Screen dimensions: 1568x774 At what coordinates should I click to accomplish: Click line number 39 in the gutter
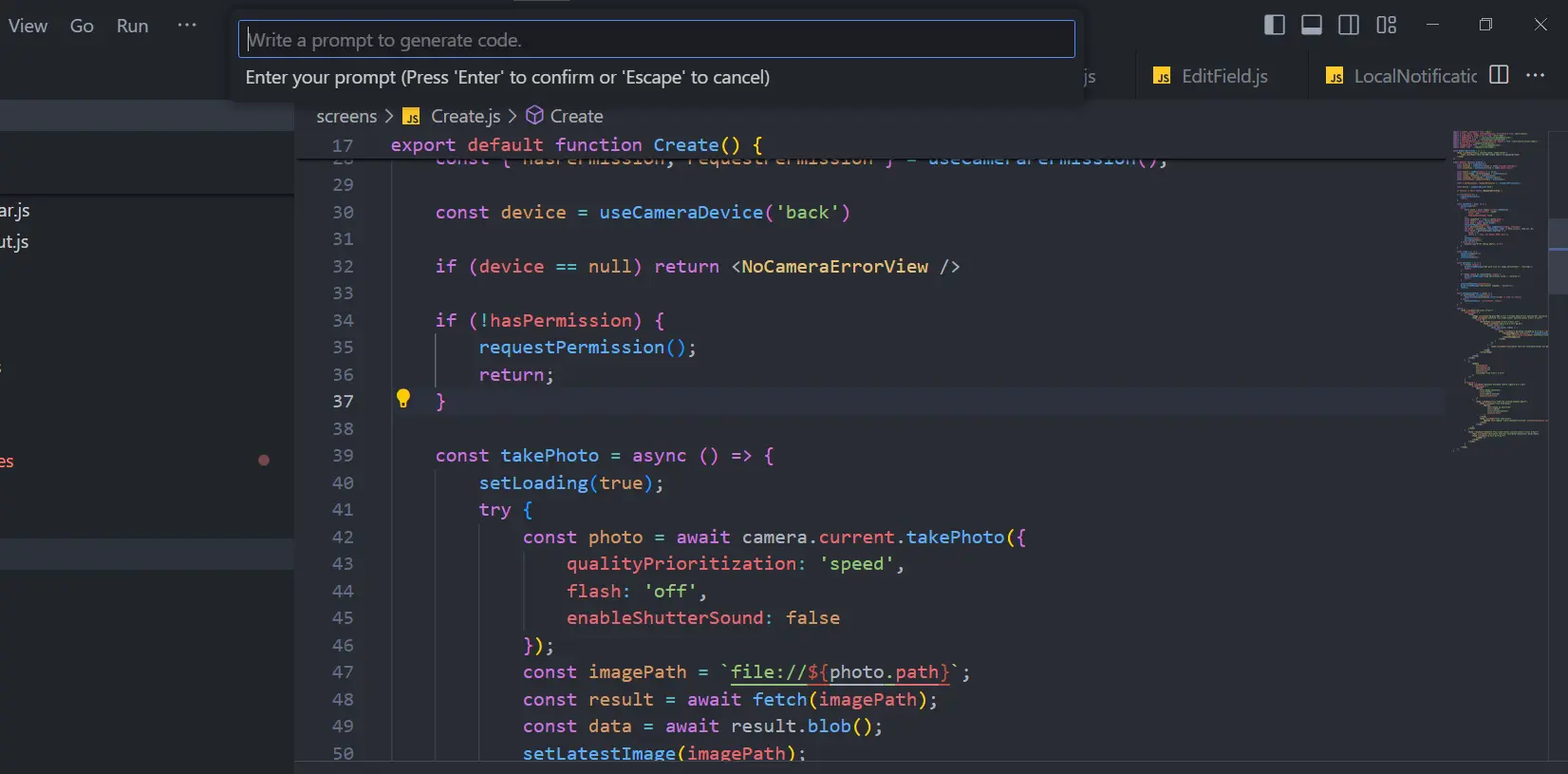[x=343, y=456]
